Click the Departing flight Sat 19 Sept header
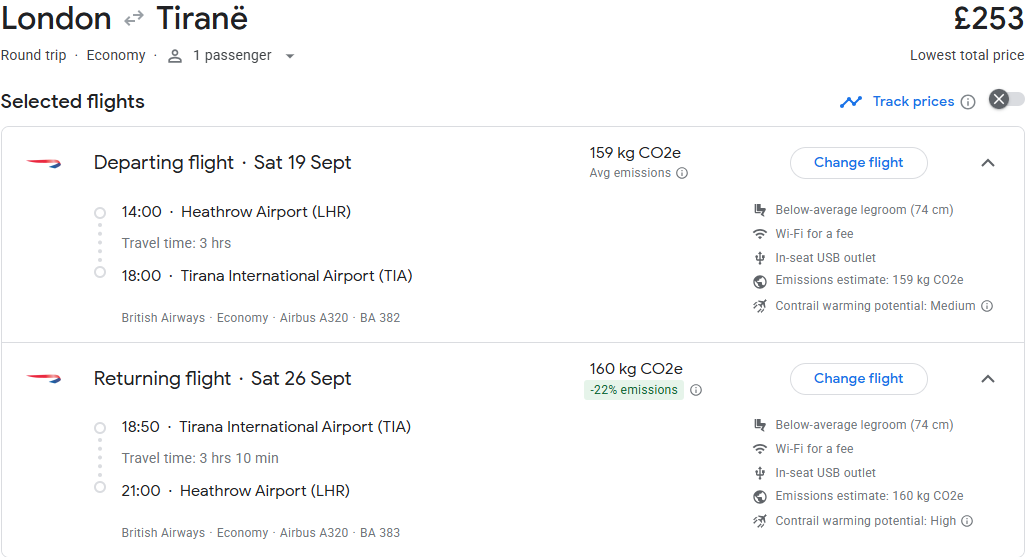The image size is (1027, 559). [x=222, y=163]
